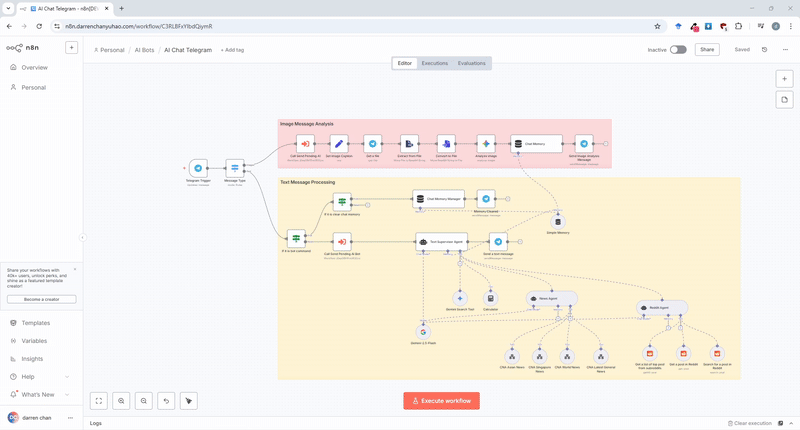The height and width of the screenshot is (430, 800).
Task: Zoom in on the canvas
Action: pos(121,401)
